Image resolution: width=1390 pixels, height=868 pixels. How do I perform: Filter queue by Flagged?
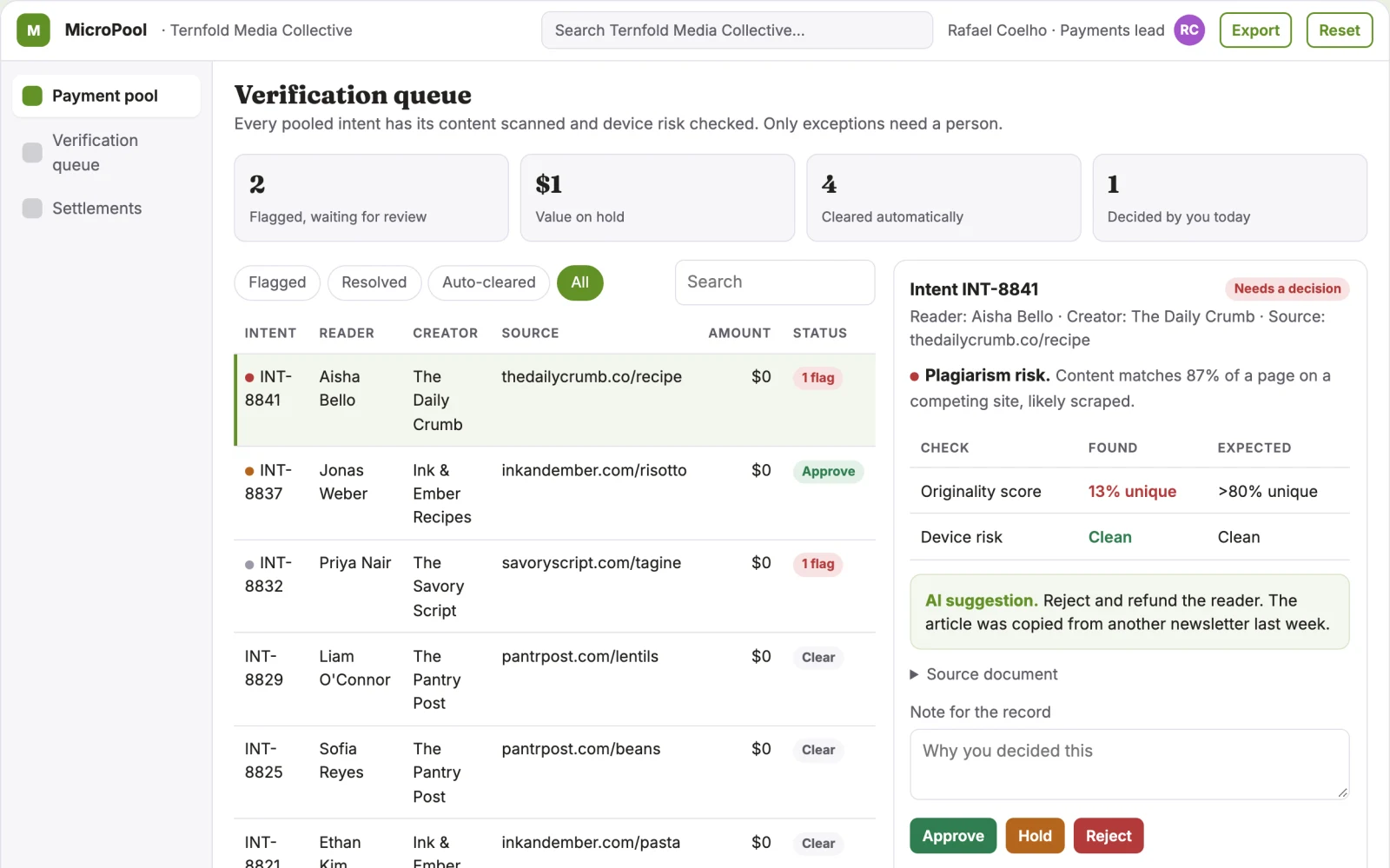(x=277, y=282)
